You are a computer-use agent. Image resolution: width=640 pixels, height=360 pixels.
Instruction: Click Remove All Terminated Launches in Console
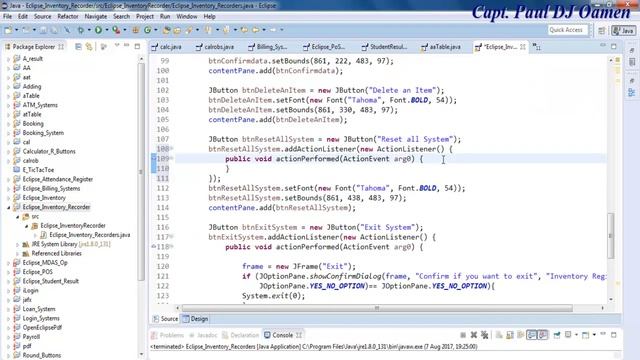point(484,335)
